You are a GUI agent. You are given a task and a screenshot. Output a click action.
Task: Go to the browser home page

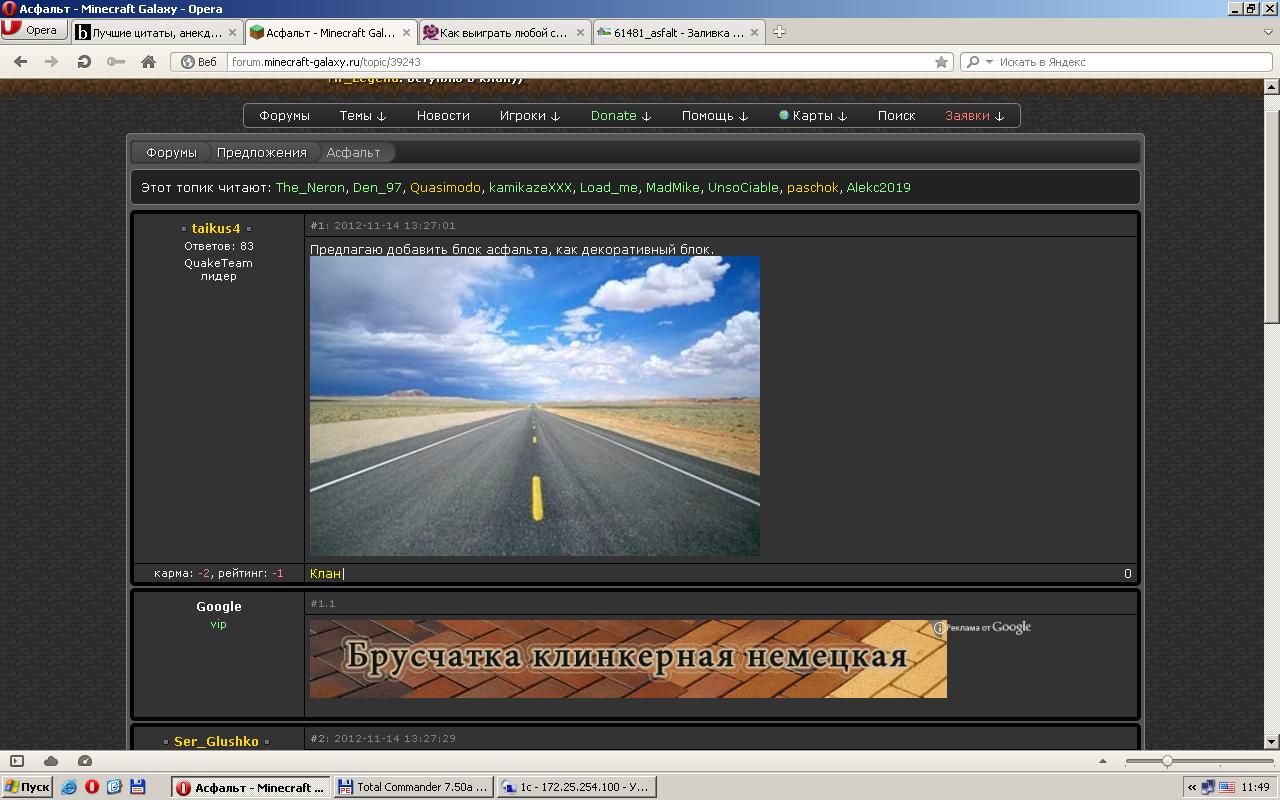(148, 61)
